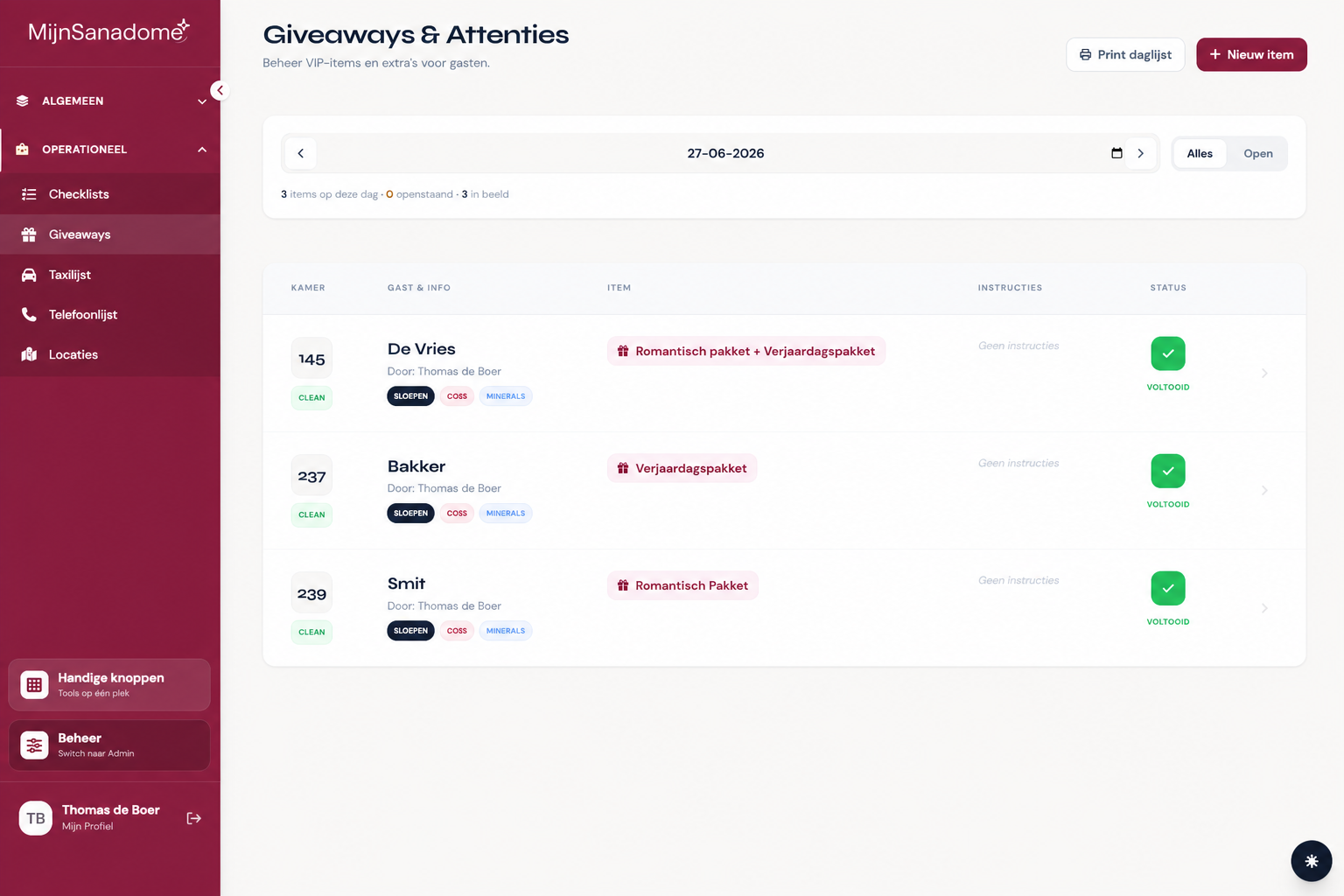Click room number 145 badge

311,359
